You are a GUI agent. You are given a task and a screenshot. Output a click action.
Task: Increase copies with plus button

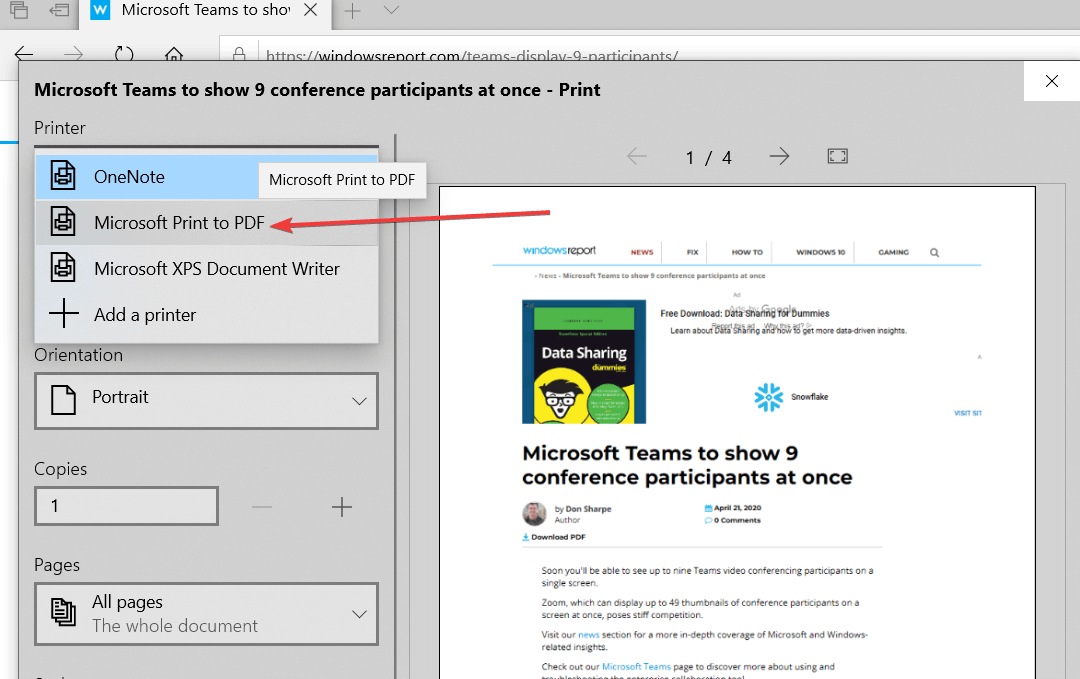(x=342, y=508)
